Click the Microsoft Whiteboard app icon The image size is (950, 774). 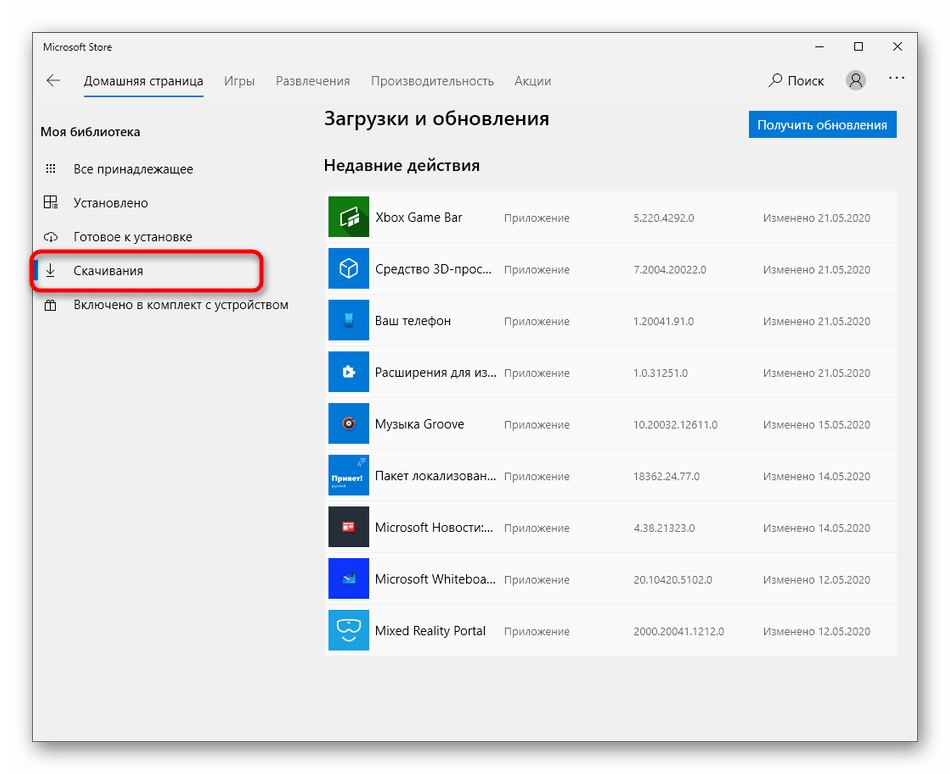click(x=348, y=579)
